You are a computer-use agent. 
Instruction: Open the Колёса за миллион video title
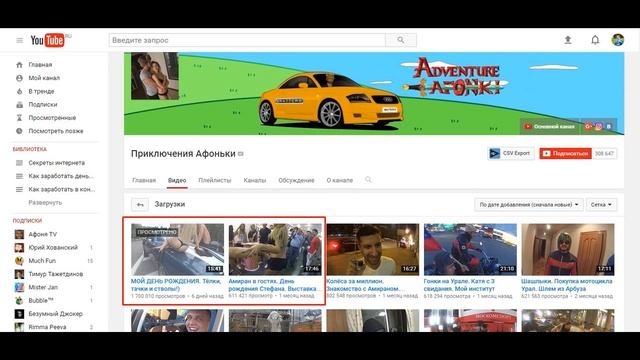pos(363,285)
